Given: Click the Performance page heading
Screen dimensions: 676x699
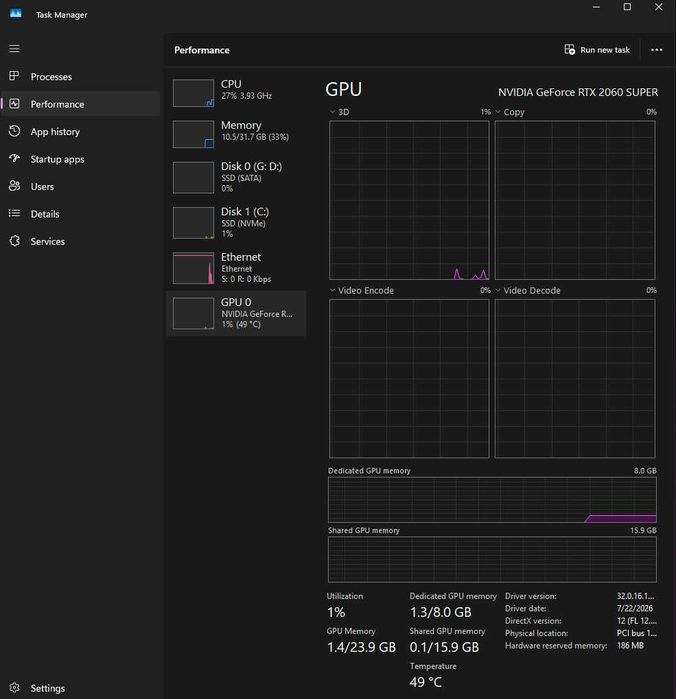Looking at the screenshot, I should point(202,50).
